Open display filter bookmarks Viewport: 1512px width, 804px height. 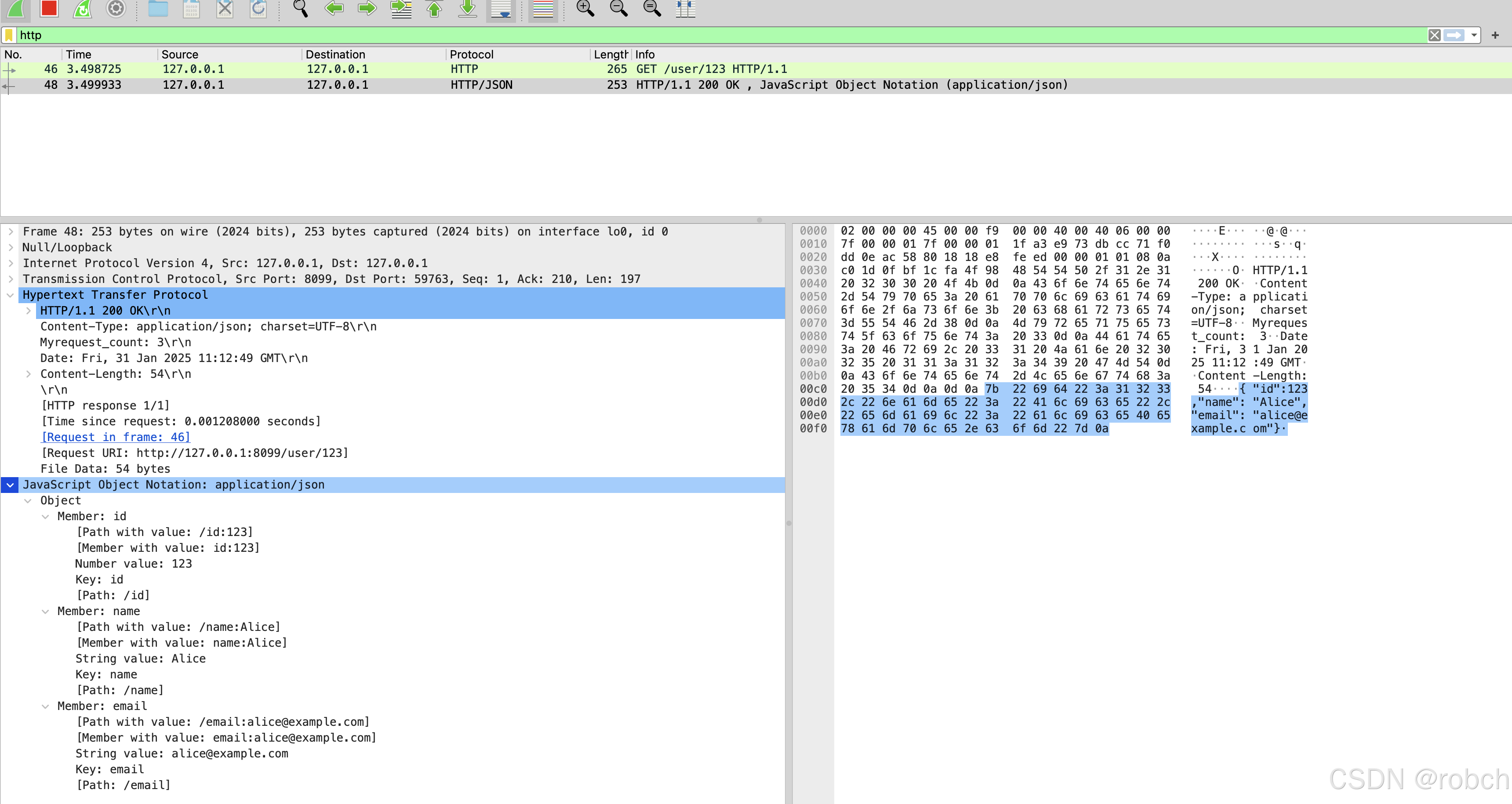pos(9,35)
